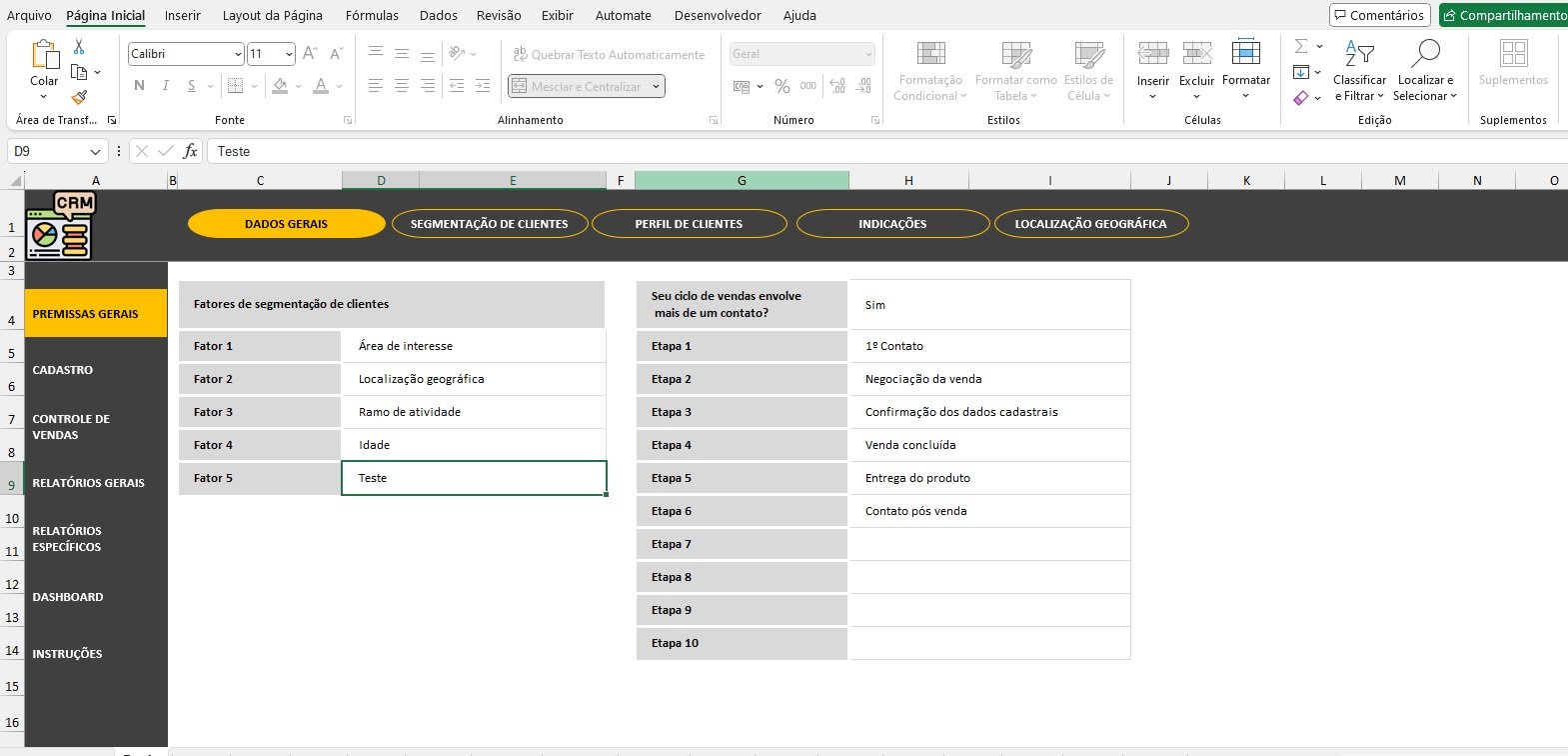
Task: Switch to the Inserir ribbon tab
Action: pyautogui.click(x=182, y=15)
